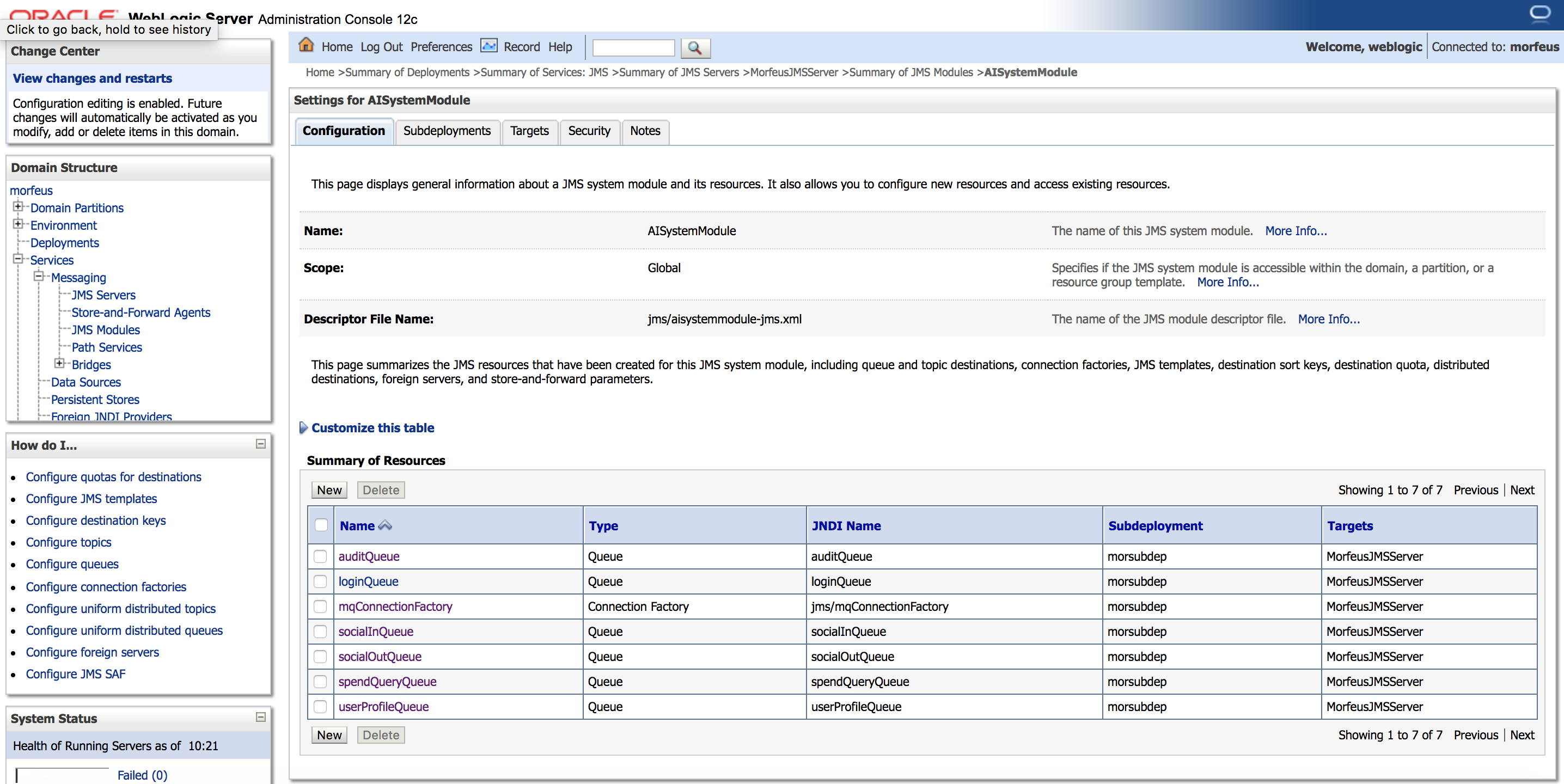Check the auditQueue row checkbox
The height and width of the screenshot is (784, 1564).
[320, 556]
